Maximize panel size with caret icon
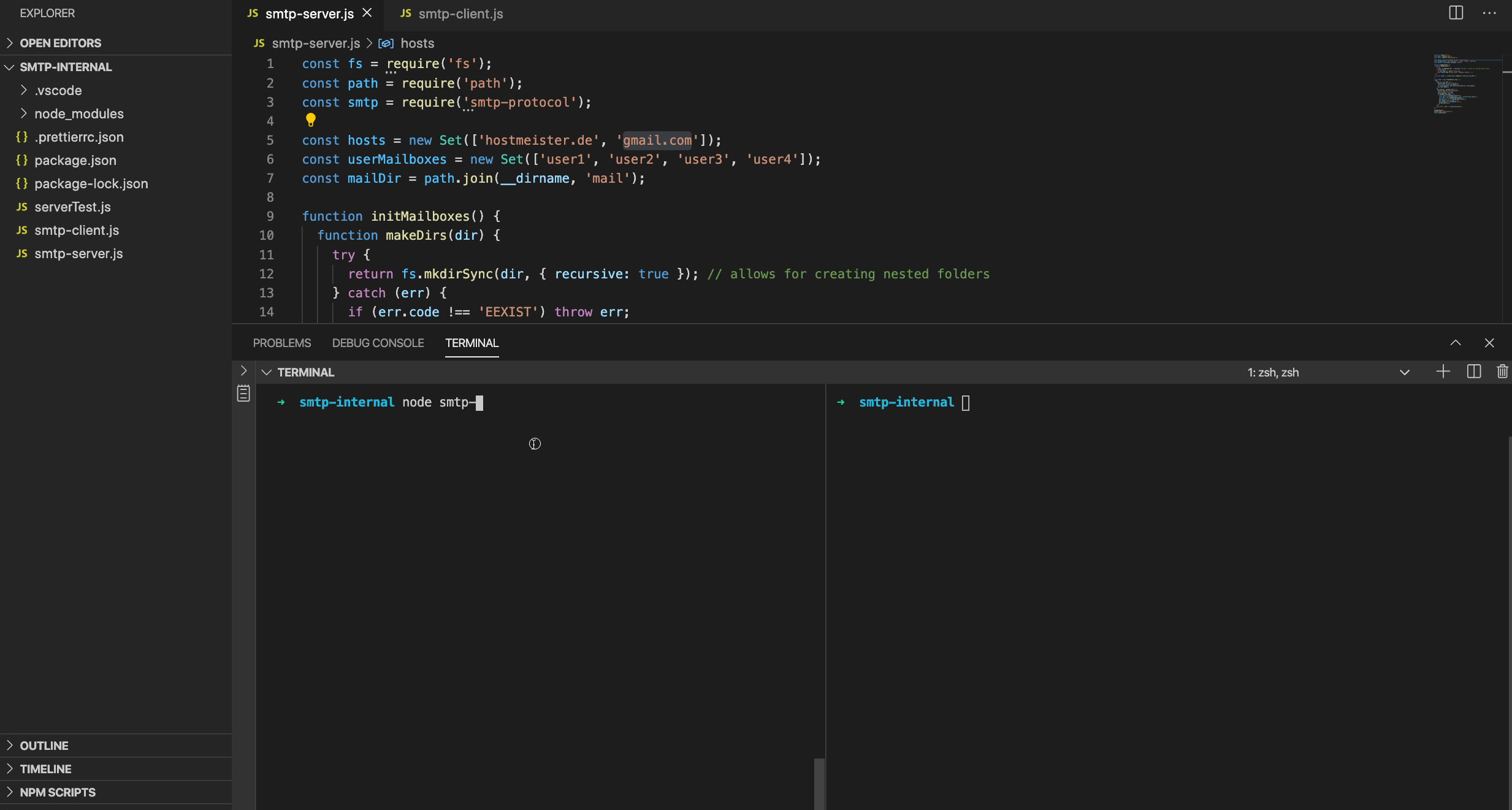Viewport: 1512px width, 810px height. pyautogui.click(x=1455, y=343)
